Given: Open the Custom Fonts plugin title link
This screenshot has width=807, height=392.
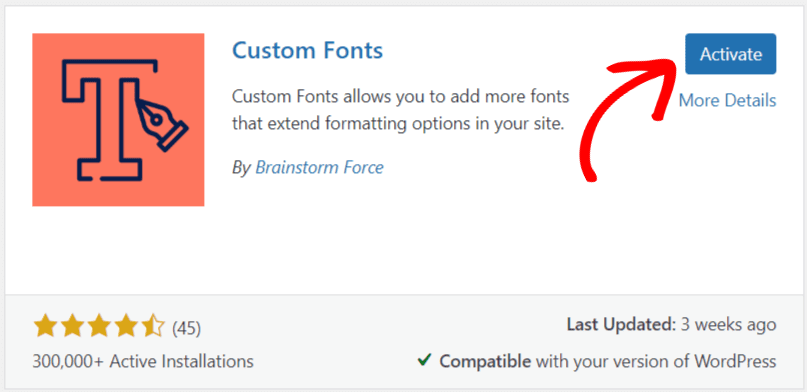Looking at the screenshot, I should 307,51.
